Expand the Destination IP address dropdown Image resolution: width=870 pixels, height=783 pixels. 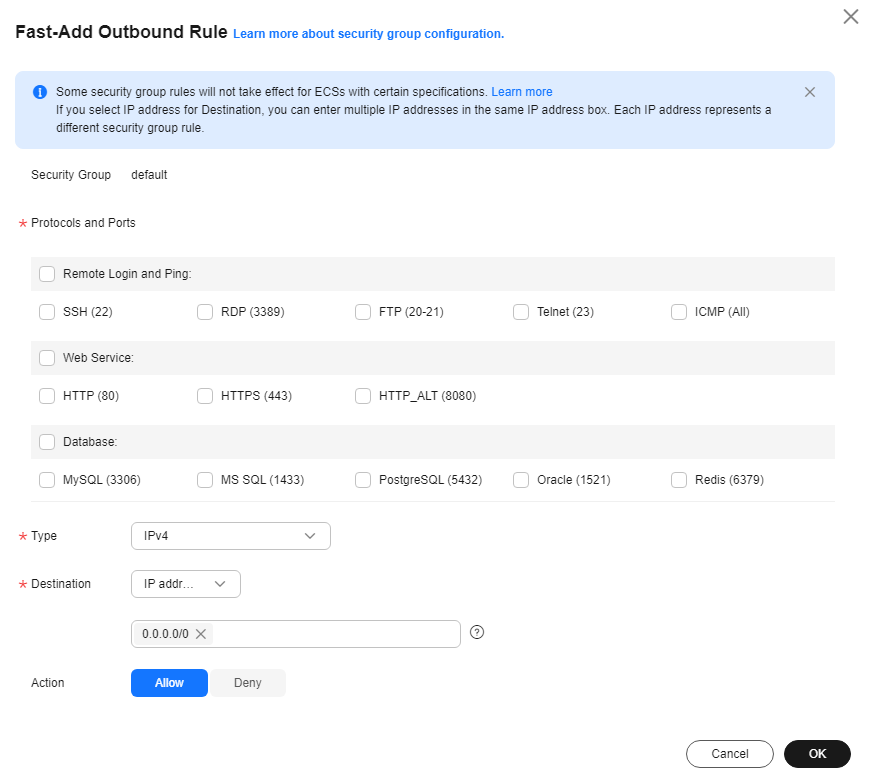(x=186, y=584)
